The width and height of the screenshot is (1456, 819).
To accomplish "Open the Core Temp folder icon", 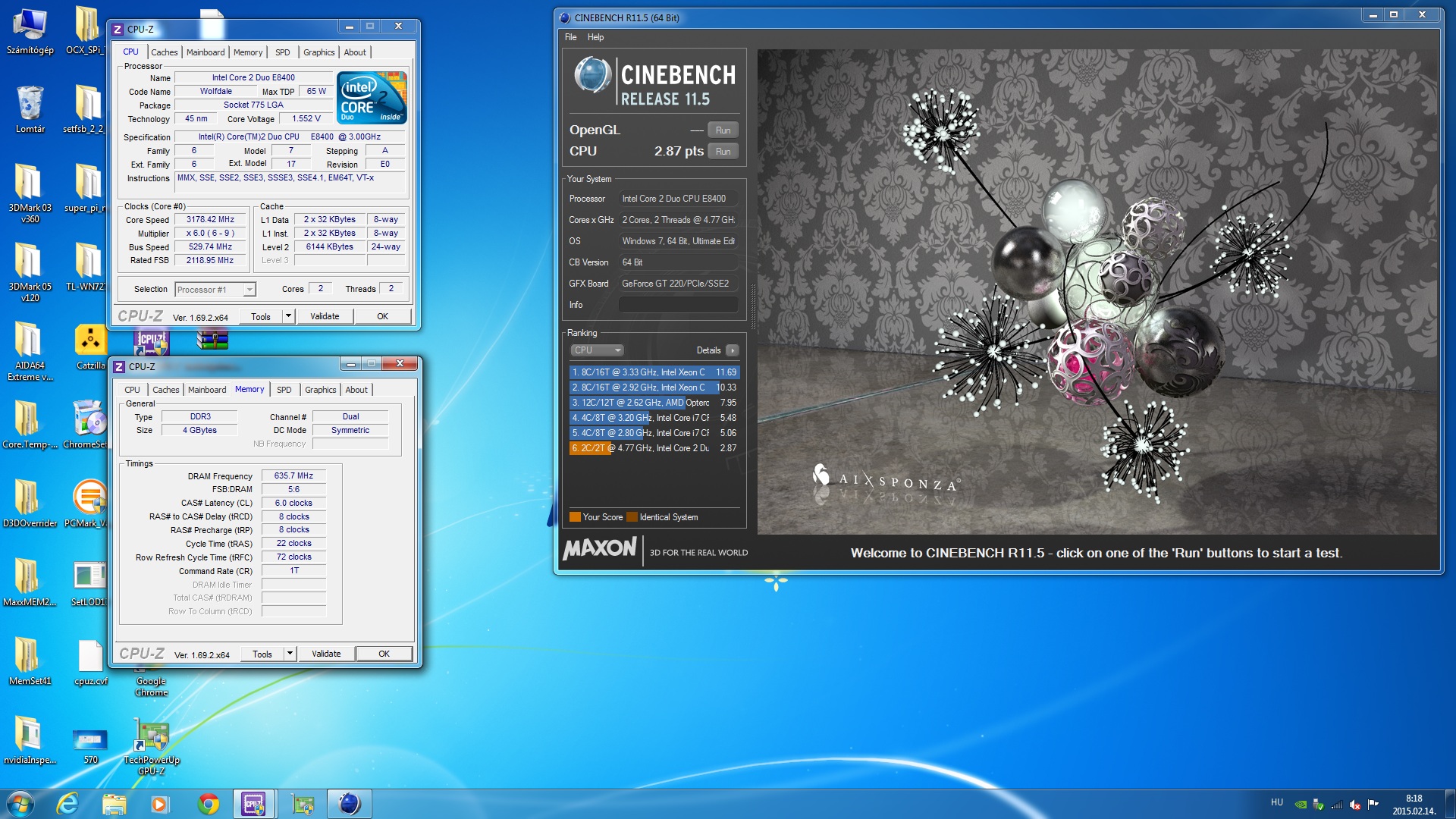I will [x=30, y=425].
